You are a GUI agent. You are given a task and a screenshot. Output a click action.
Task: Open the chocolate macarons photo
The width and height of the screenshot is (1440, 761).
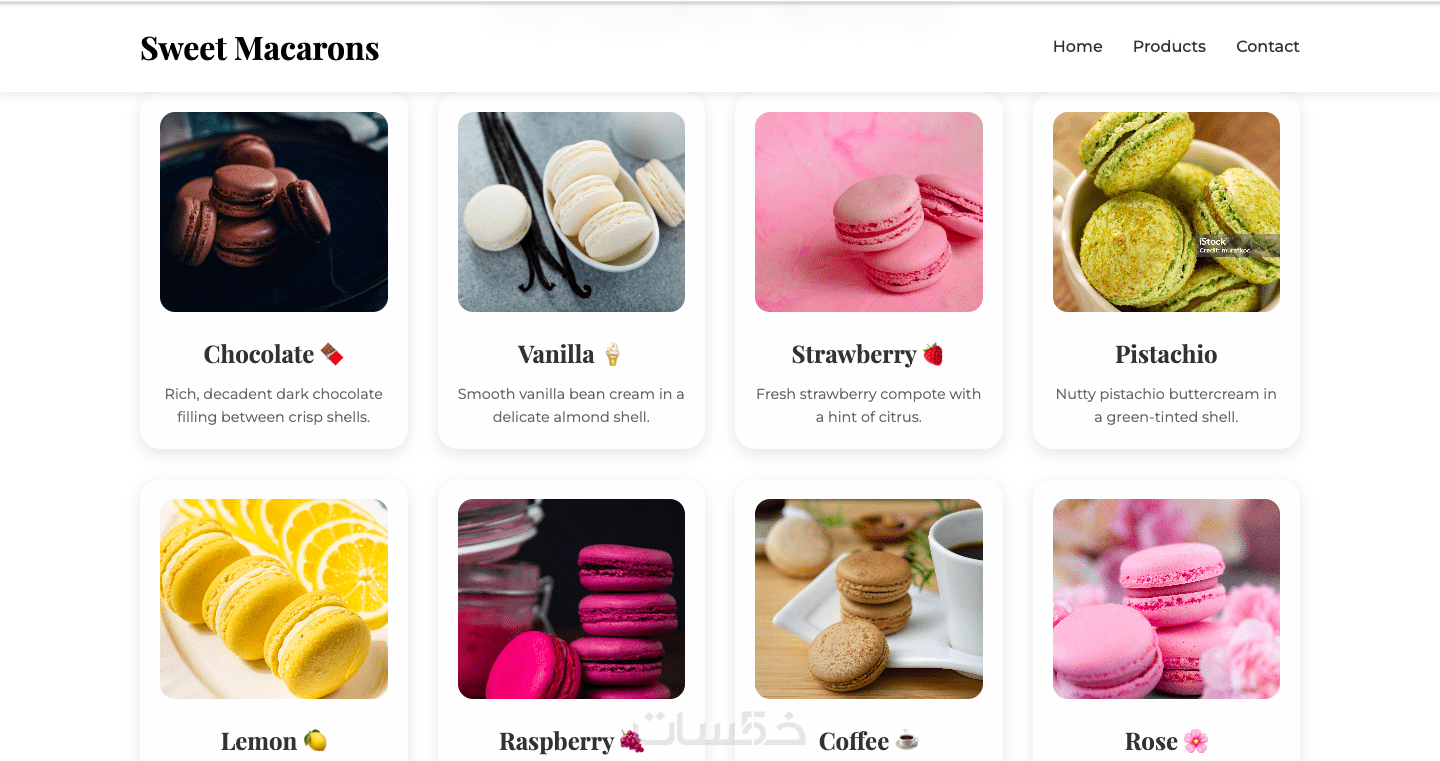274,212
